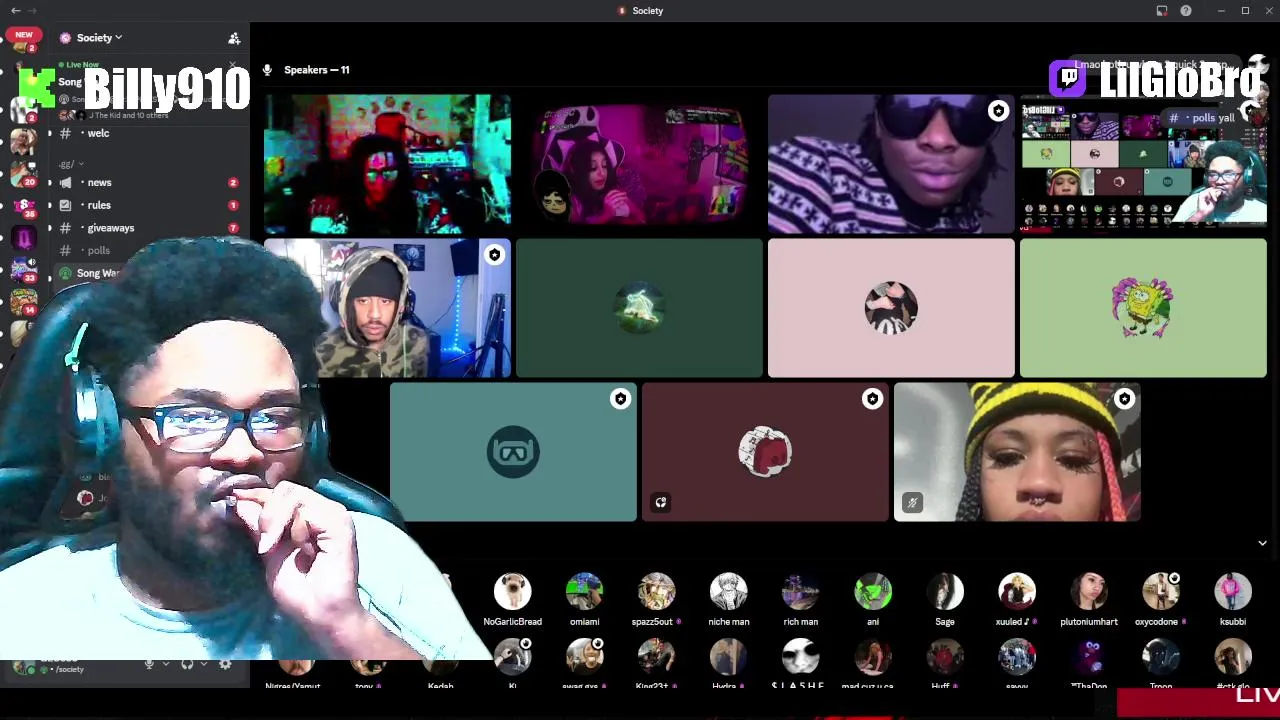This screenshot has height=720, width=1280.
Task: Dismiss the Live Now banner with X
Action: tap(233, 67)
